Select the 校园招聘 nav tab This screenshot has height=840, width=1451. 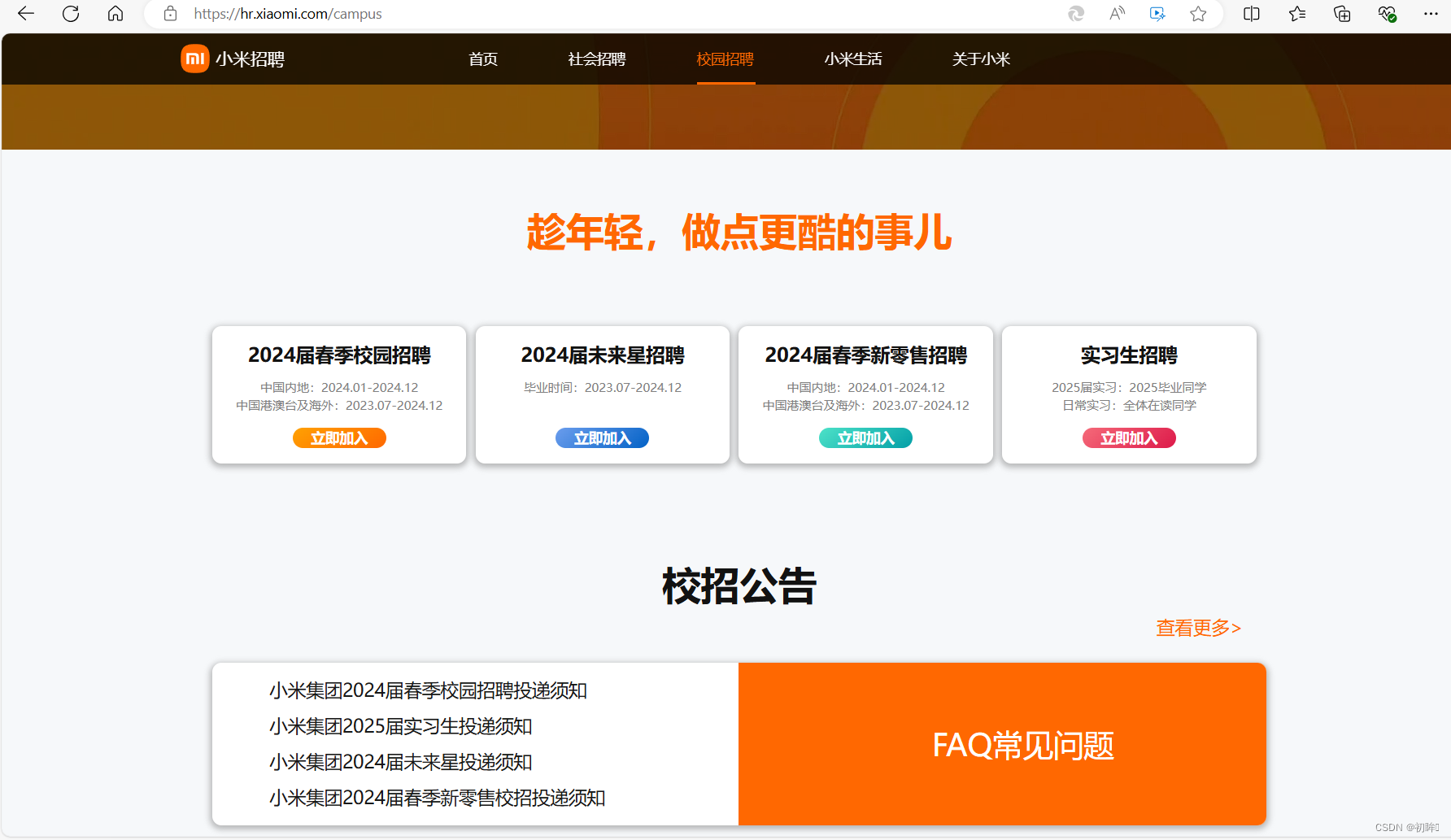pos(725,59)
